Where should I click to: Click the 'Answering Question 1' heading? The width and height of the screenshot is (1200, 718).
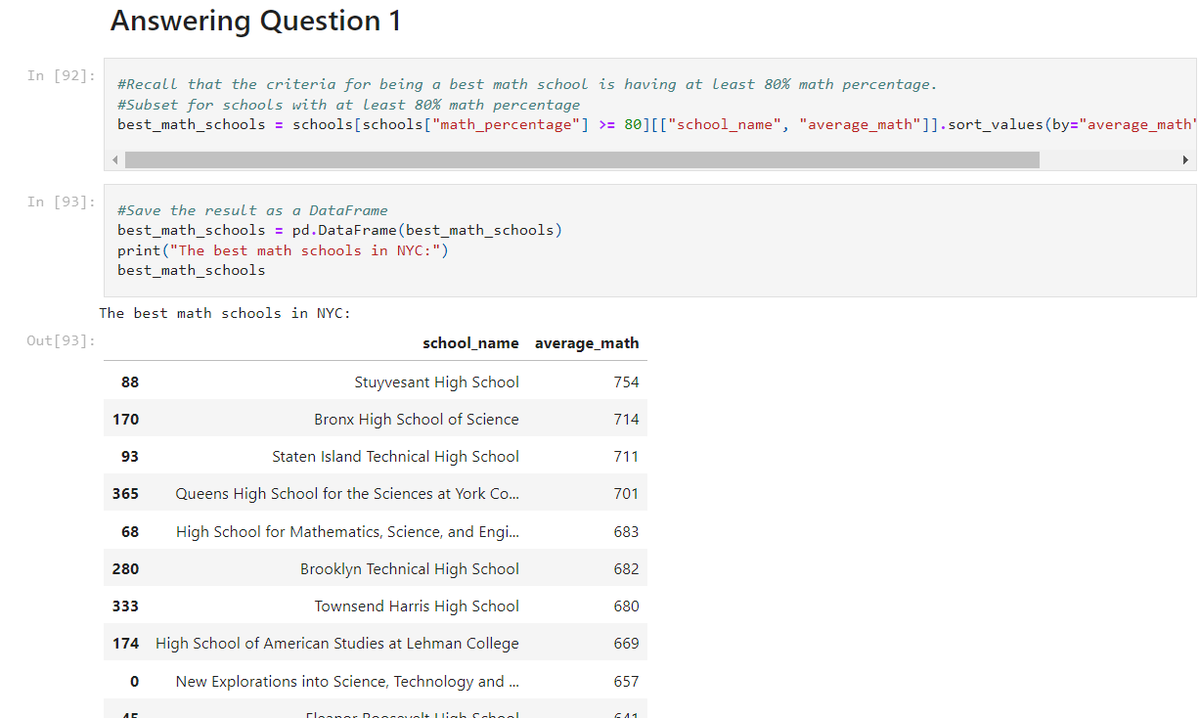point(256,21)
